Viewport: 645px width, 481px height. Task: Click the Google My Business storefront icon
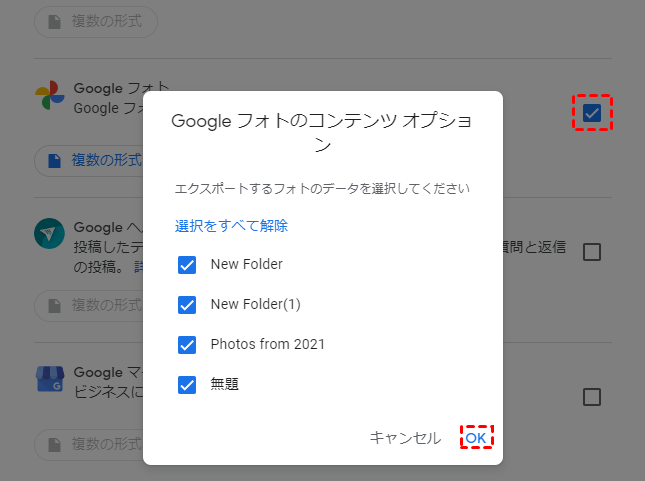pos(50,379)
